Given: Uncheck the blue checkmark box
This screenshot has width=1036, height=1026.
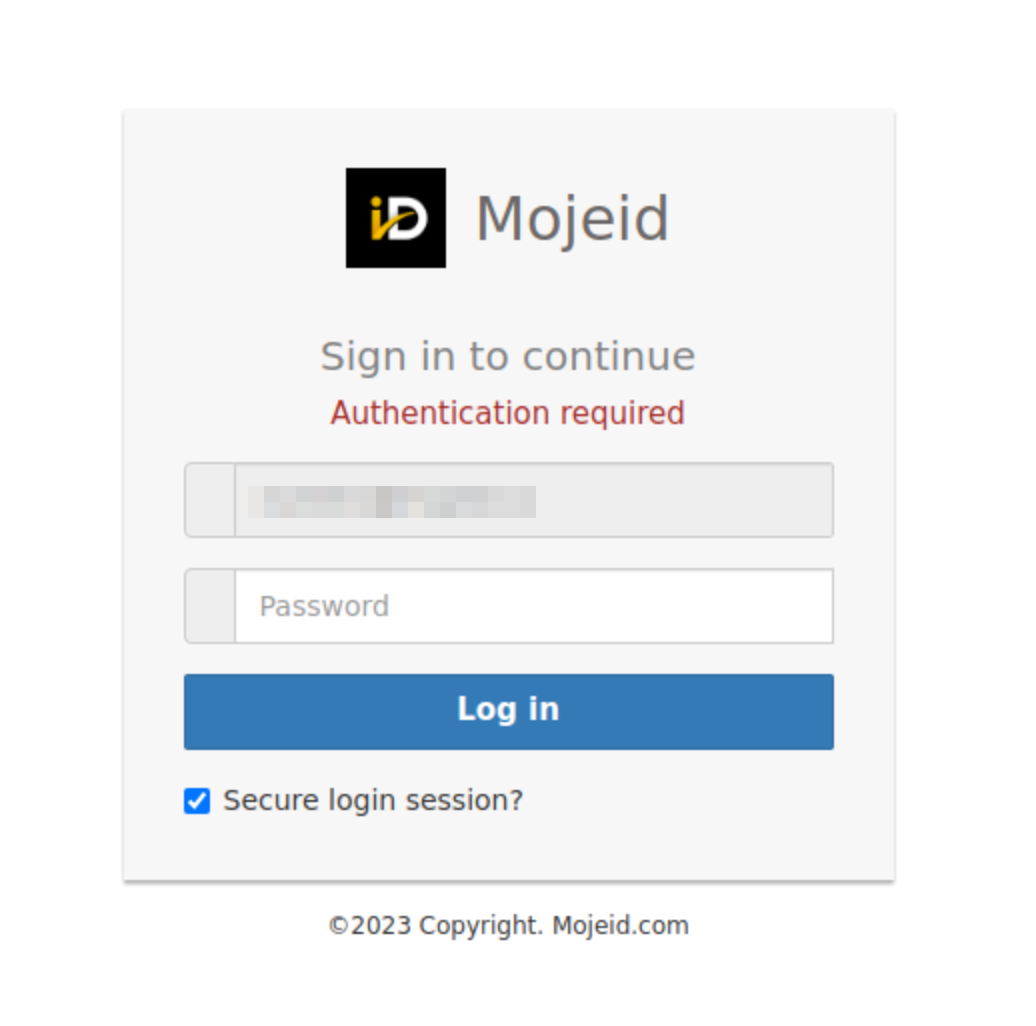Looking at the screenshot, I should [x=197, y=801].
